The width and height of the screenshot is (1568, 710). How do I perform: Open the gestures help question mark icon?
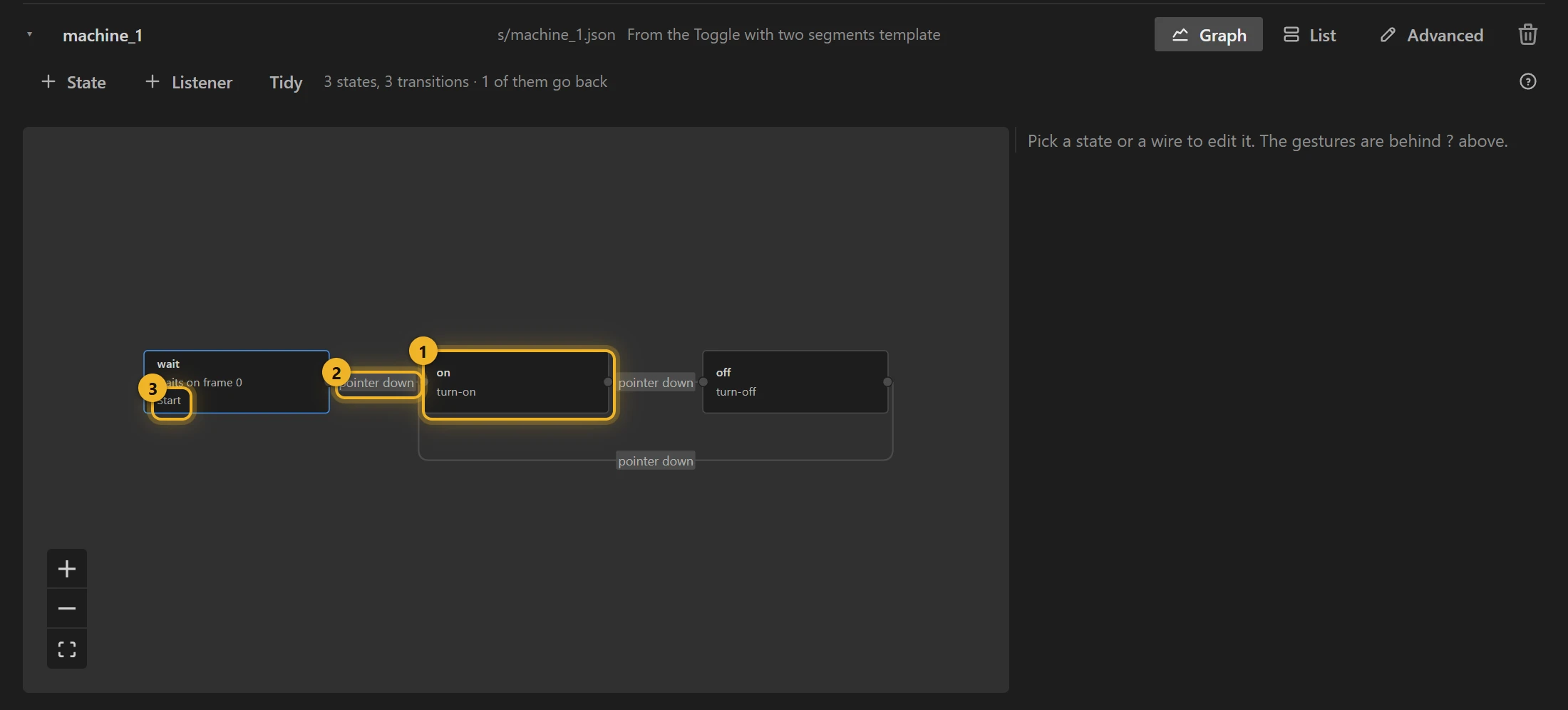coord(1527,81)
